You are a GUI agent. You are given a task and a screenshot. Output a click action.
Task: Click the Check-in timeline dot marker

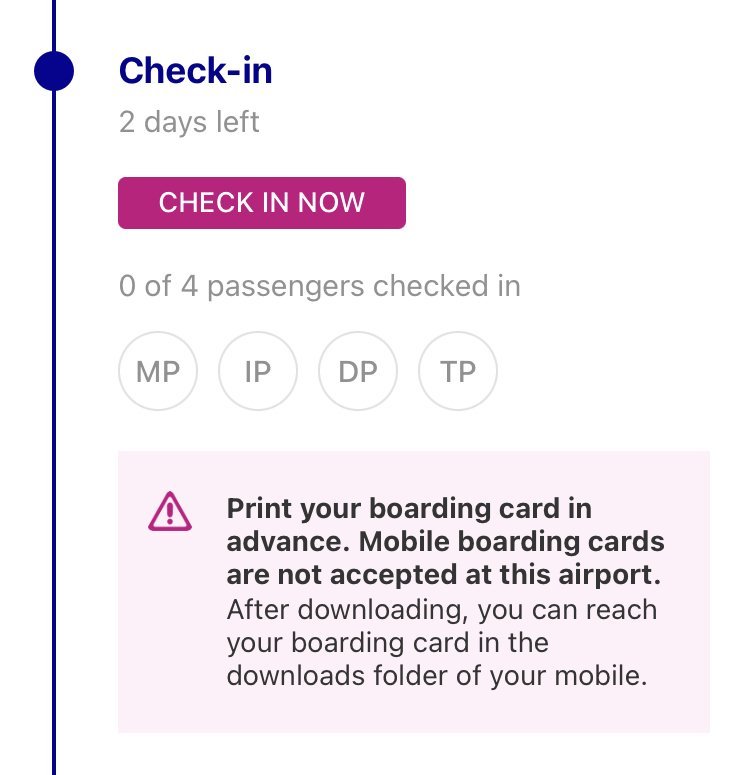click(54, 71)
